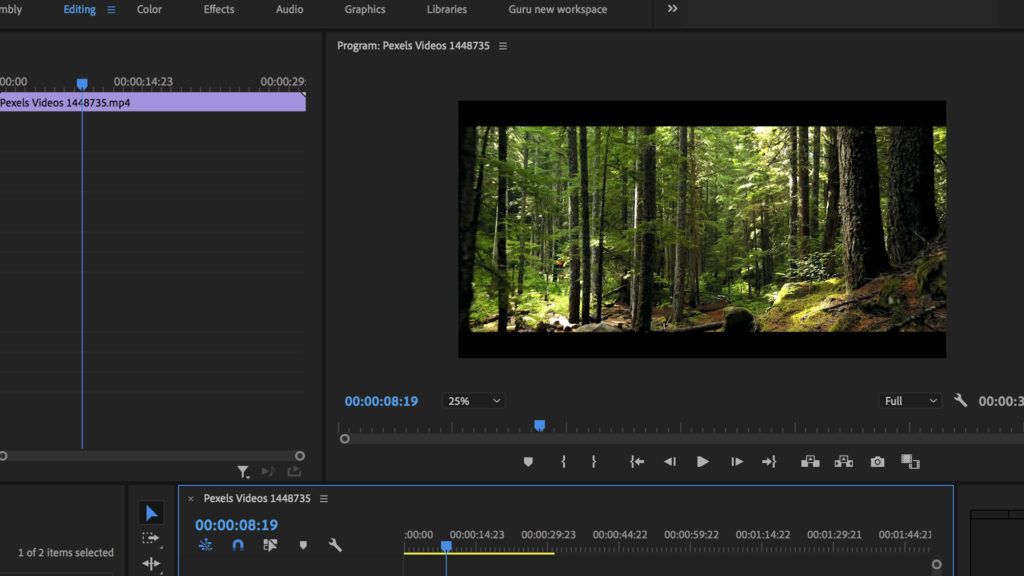Screen dimensions: 1024x576
Task: Click the Export Frame camera icon
Action: pyautogui.click(x=877, y=461)
